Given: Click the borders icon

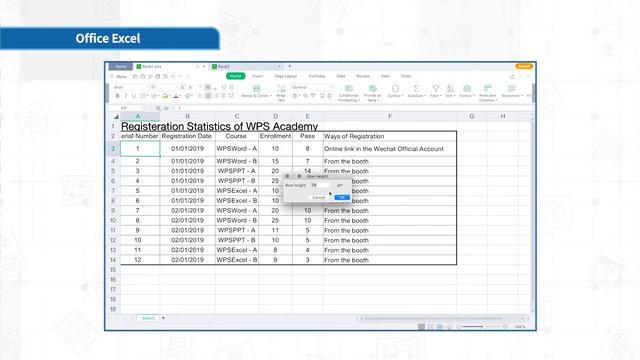Looking at the screenshot, I should pos(143,96).
